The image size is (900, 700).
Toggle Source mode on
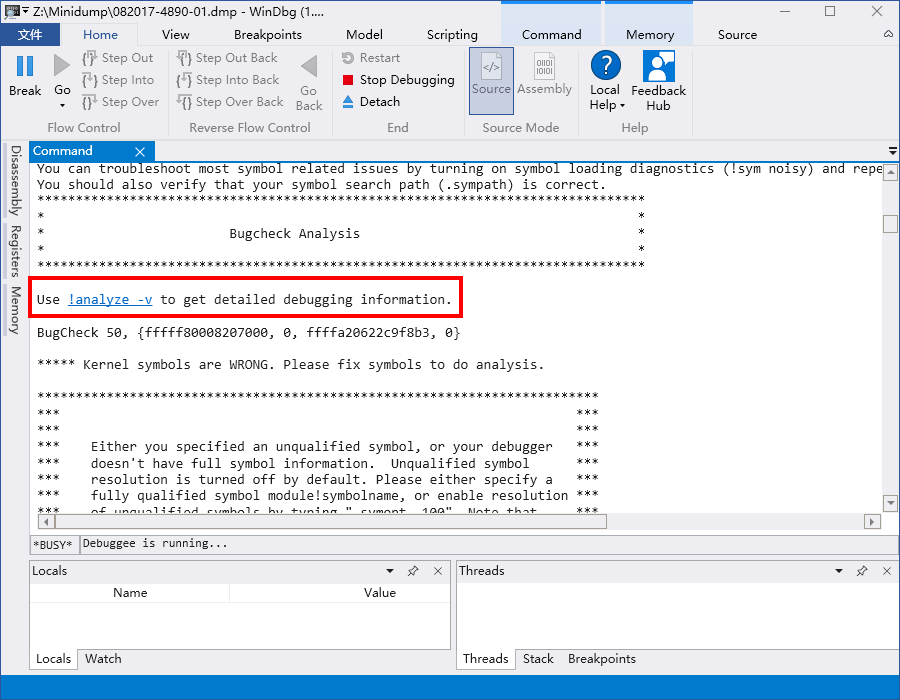[x=491, y=68]
